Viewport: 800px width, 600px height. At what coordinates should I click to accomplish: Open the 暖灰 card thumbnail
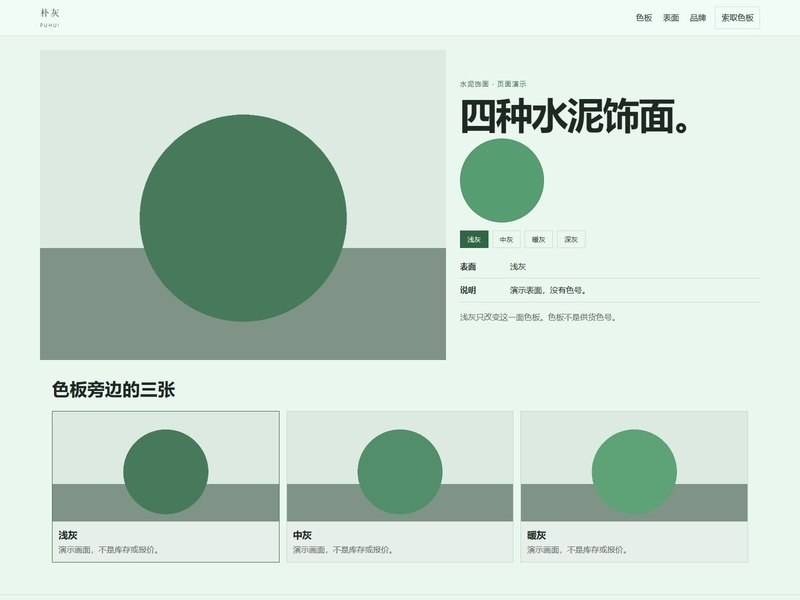[634, 466]
